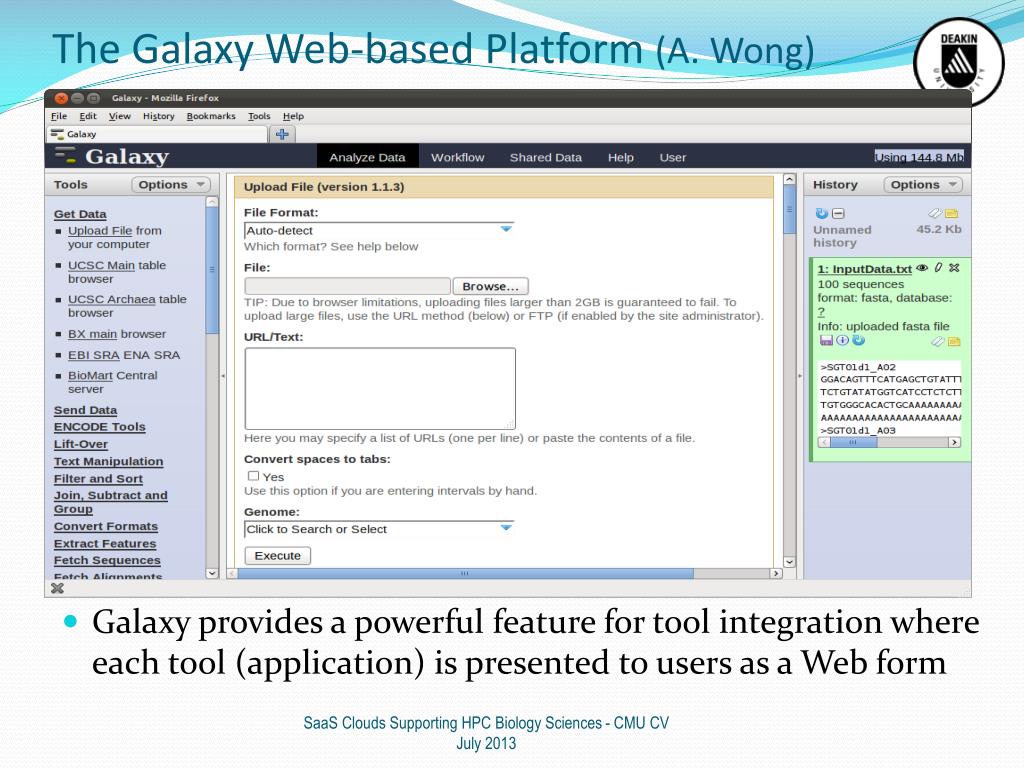The height and width of the screenshot is (768, 1024).
Task: Expand Join, Subtract and Group section
Action: (110, 502)
